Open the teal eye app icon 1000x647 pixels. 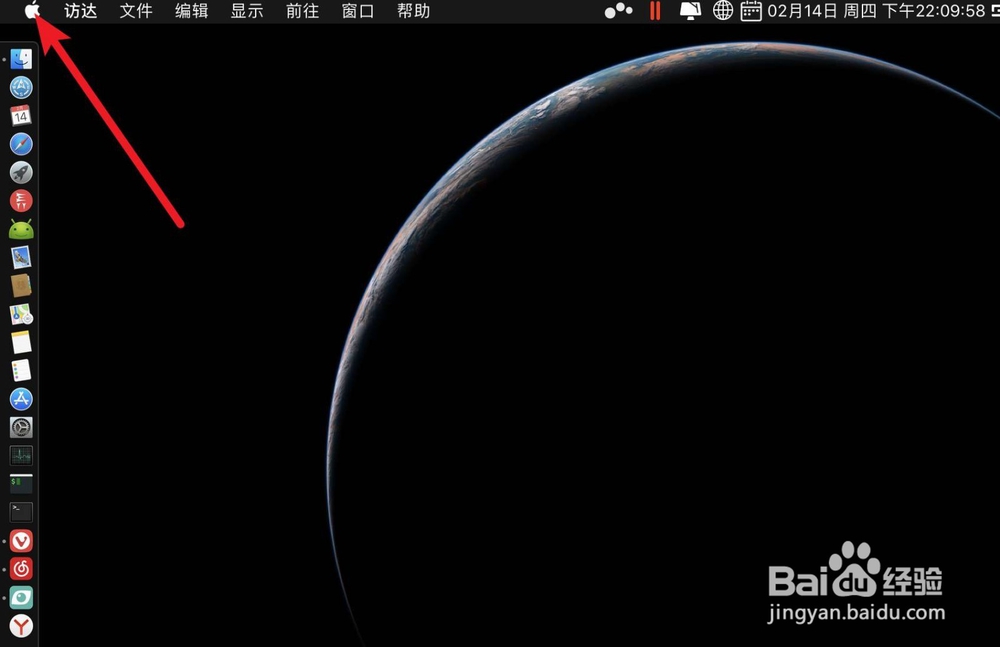click(21, 597)
